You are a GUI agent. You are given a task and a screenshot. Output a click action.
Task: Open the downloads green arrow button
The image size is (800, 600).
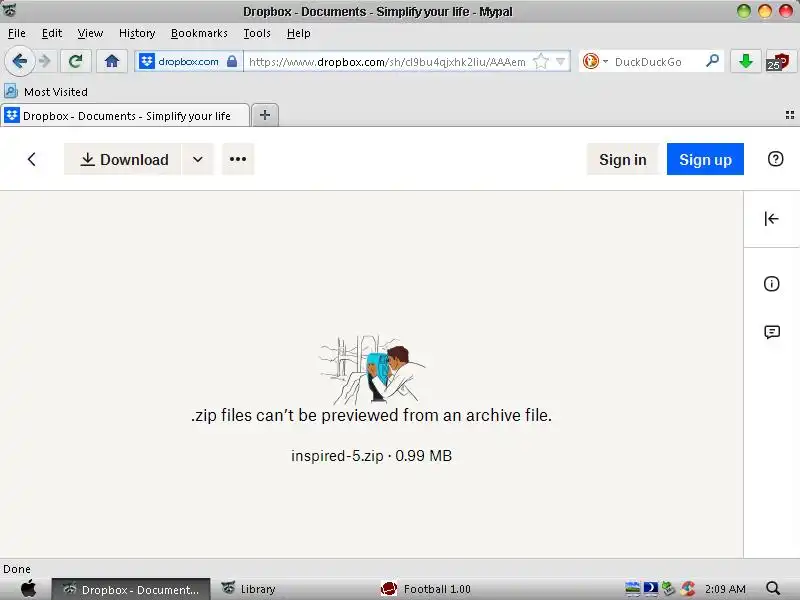pos(746,62)
